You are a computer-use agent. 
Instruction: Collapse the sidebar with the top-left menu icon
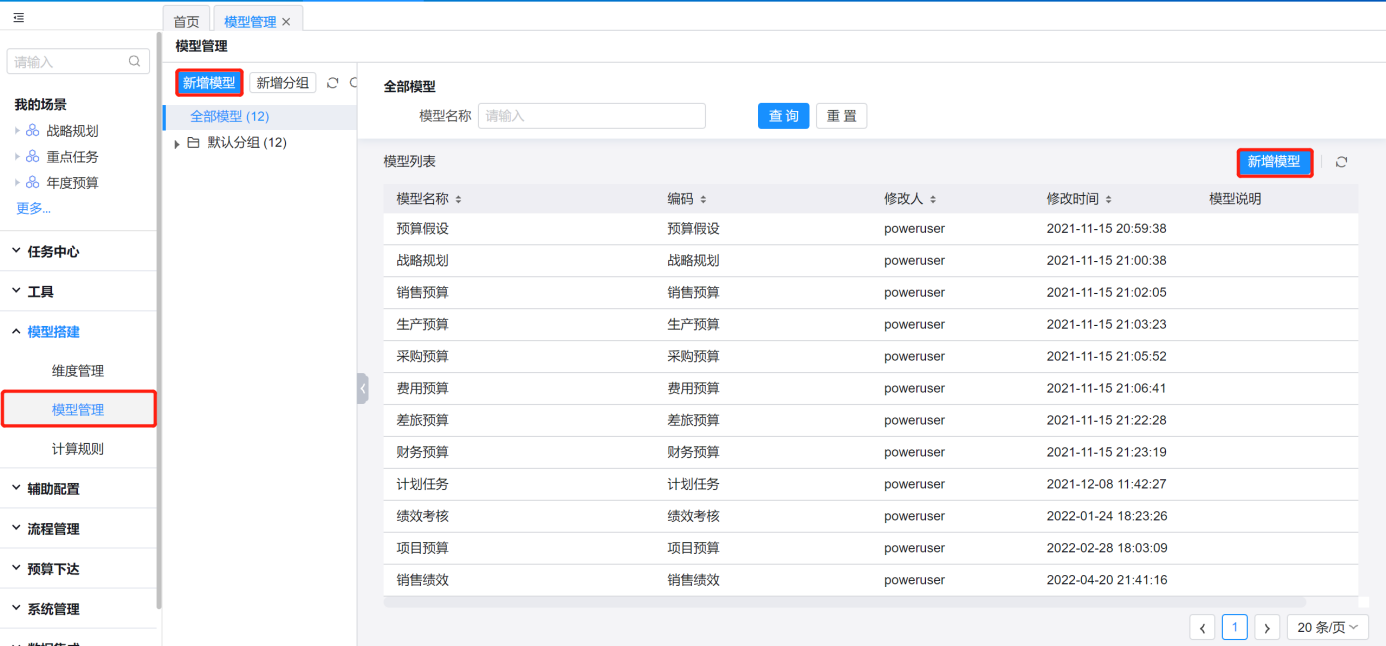pyautogui.click(x=19, y=18)
